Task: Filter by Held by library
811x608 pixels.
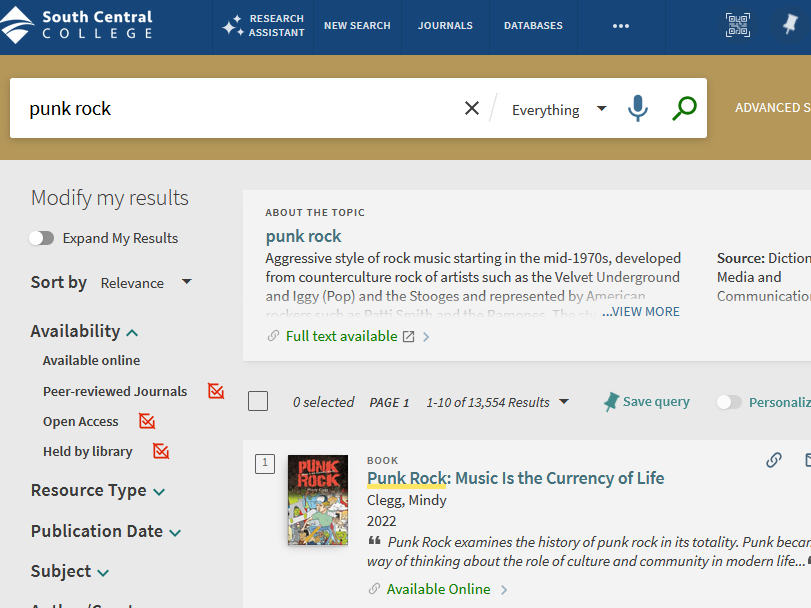Action: coord(87,451)
